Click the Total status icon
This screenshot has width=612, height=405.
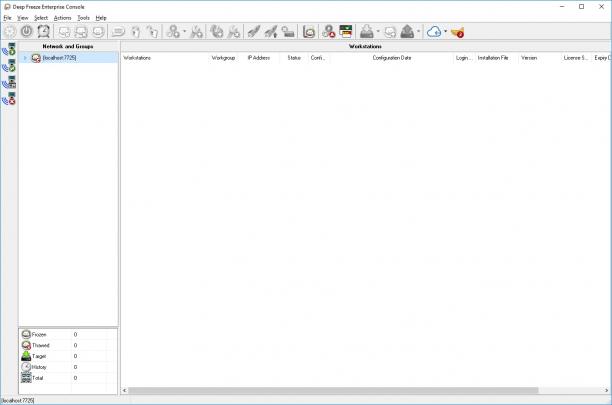pos(26,378)
